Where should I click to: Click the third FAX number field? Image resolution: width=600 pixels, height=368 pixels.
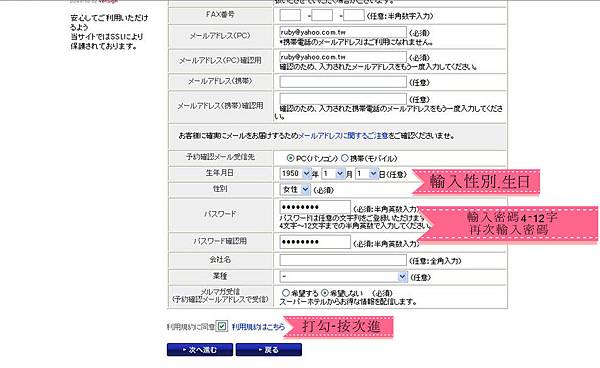coord(354,15)
